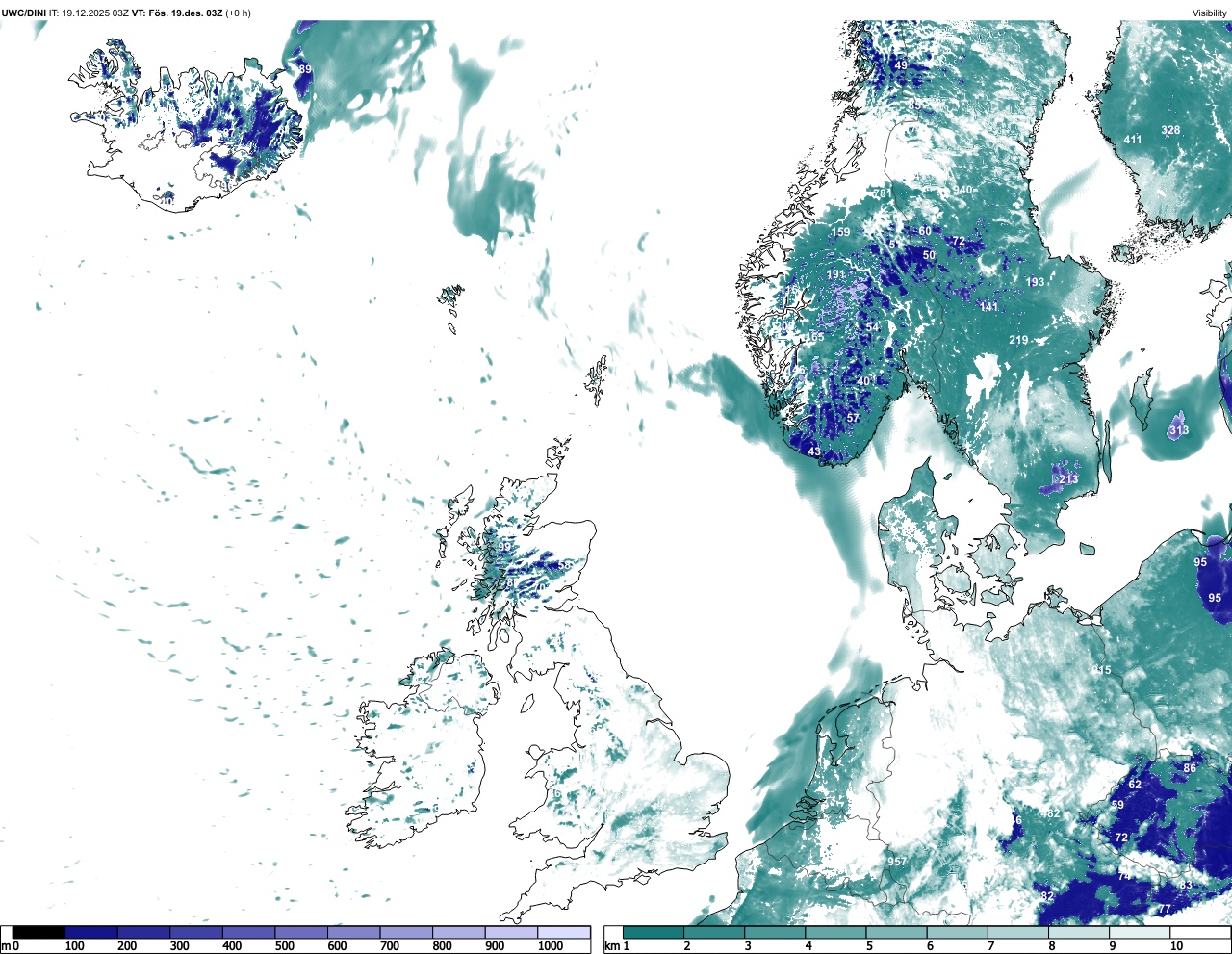Click the 'Visibility' label in the top-right corner
Screen dimensions: 1232x954
tap(1209, 13)
